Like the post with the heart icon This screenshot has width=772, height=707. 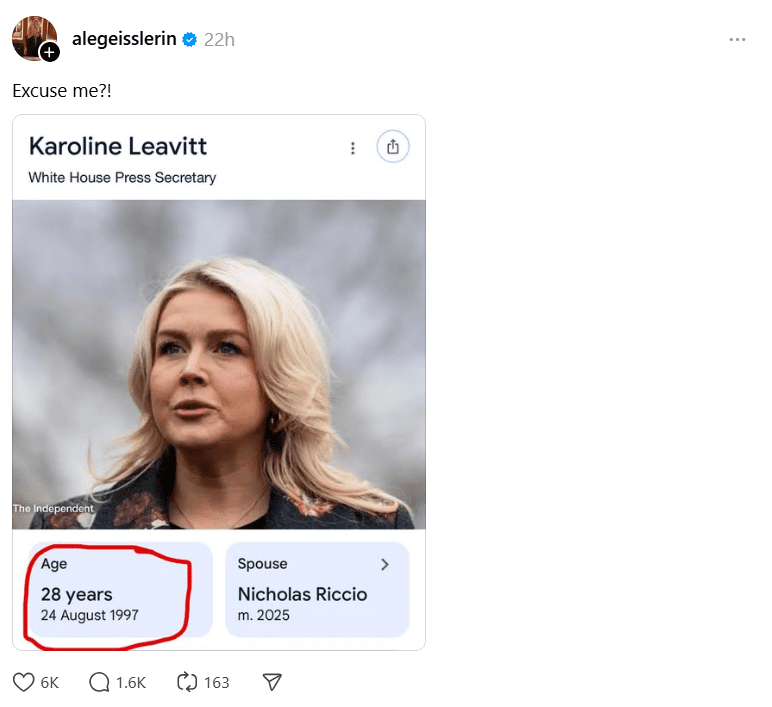[24, 682]
